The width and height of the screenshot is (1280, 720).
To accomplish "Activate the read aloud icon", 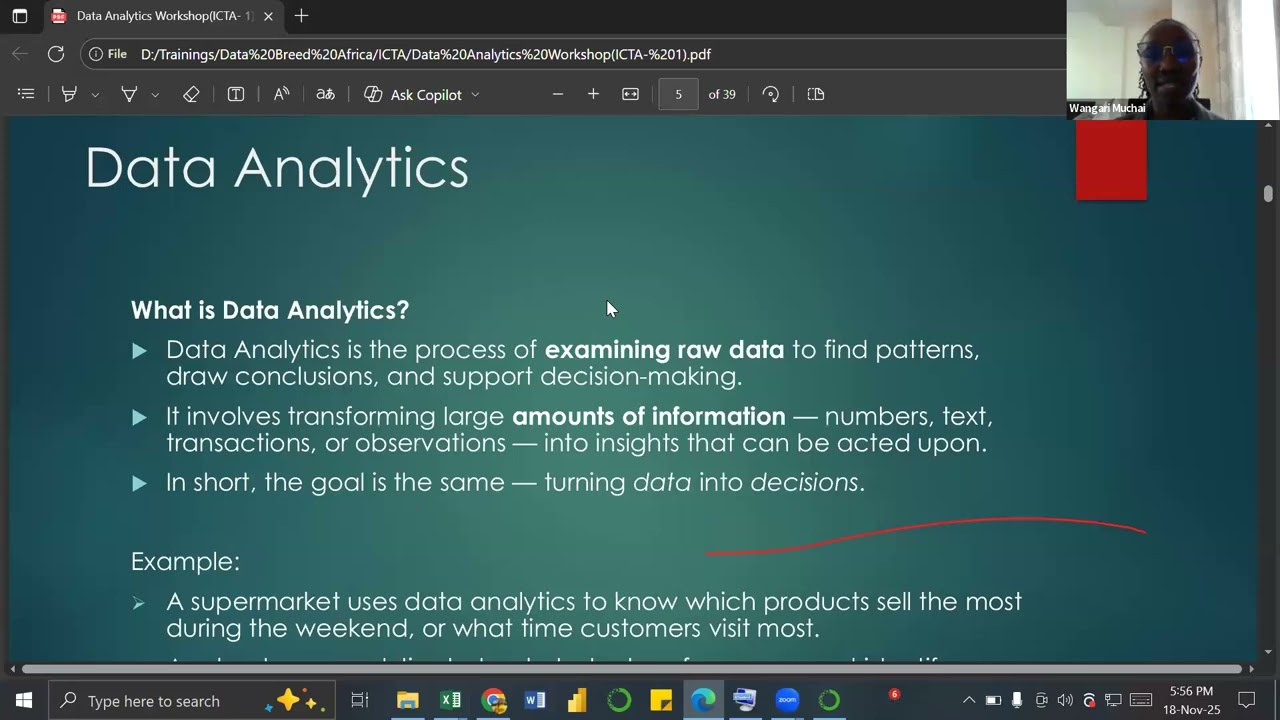I will point(282,94).
